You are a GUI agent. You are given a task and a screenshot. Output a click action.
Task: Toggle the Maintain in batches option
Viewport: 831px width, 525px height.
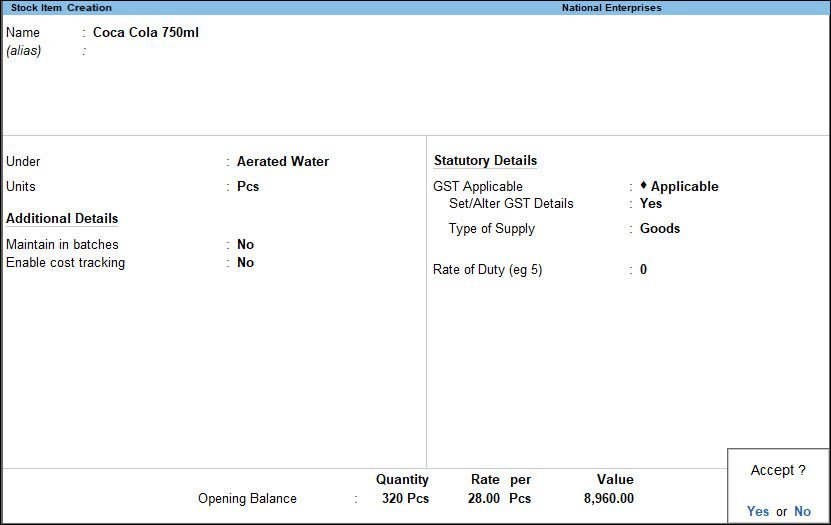(x=245, y=244)
